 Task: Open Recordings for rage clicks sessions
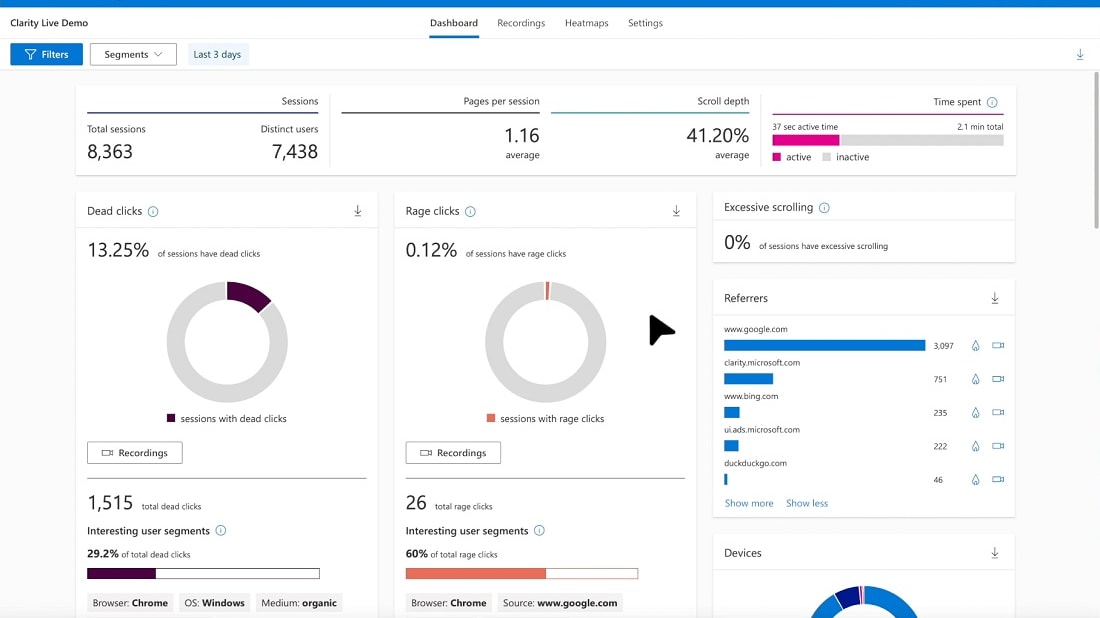[x=453, y=452]
